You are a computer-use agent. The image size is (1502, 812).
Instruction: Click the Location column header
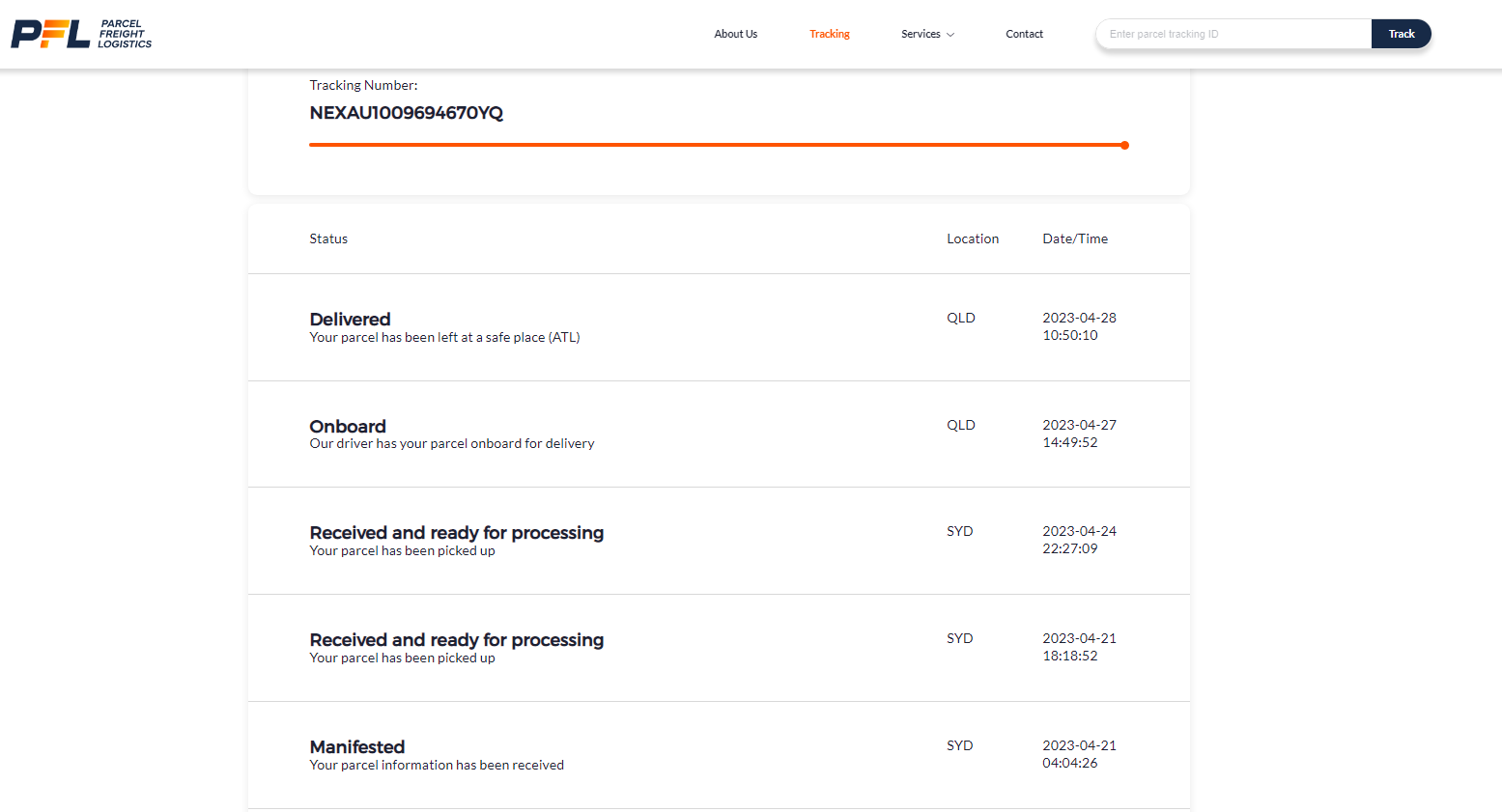(x=972, y=238)
